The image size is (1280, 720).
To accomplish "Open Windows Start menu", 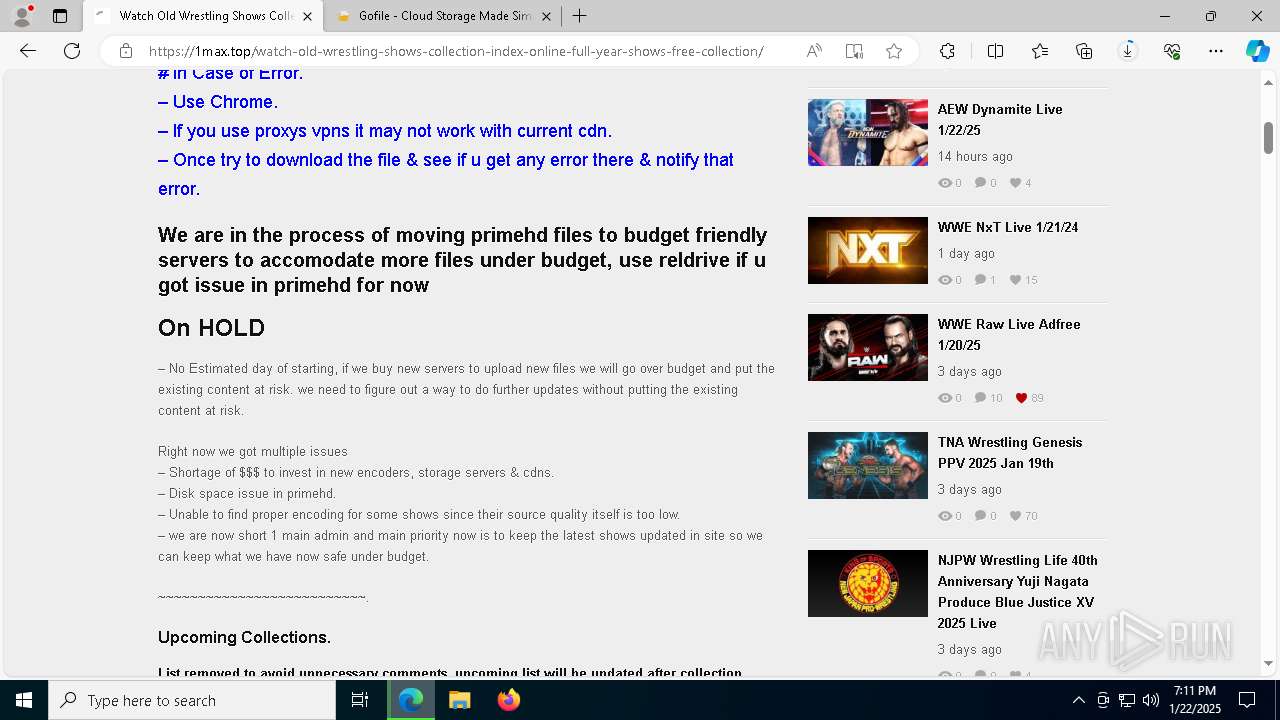I will 24,700.
